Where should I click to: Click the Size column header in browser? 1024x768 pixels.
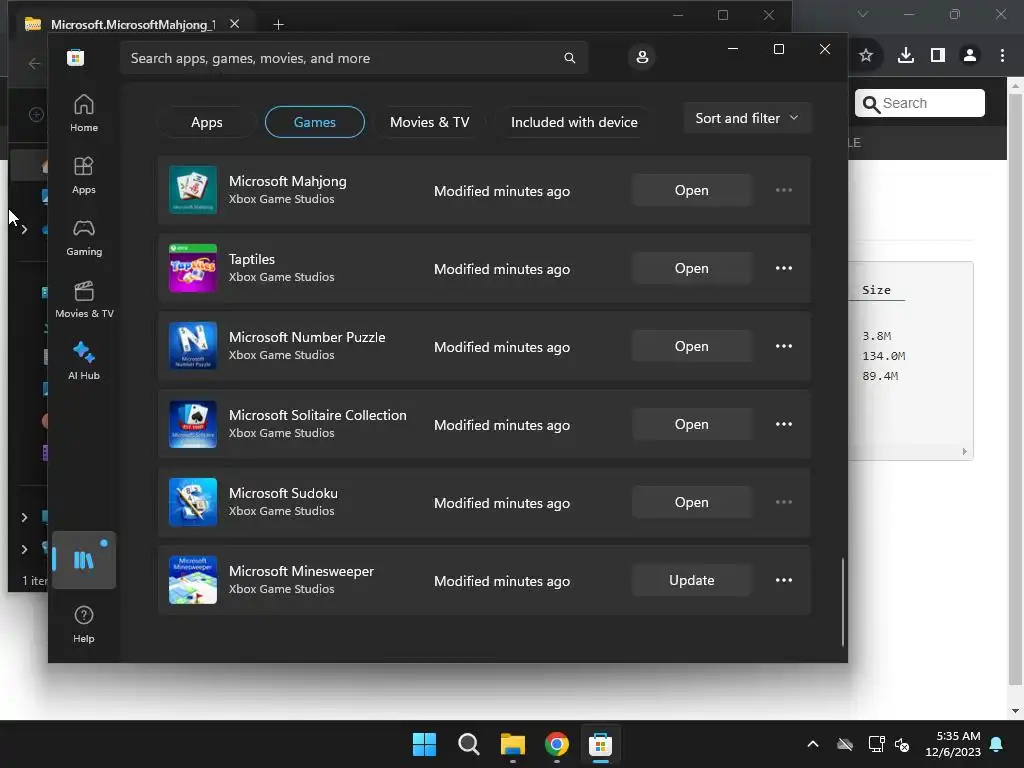[876, 290]
